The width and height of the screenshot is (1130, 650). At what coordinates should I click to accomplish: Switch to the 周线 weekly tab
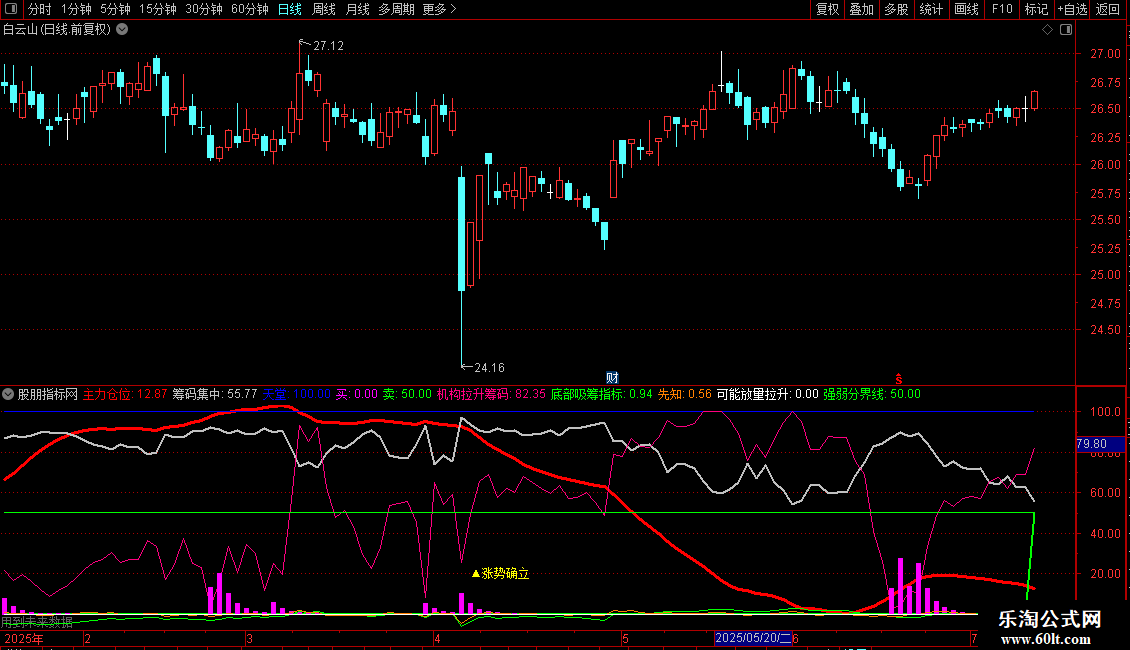324,9
